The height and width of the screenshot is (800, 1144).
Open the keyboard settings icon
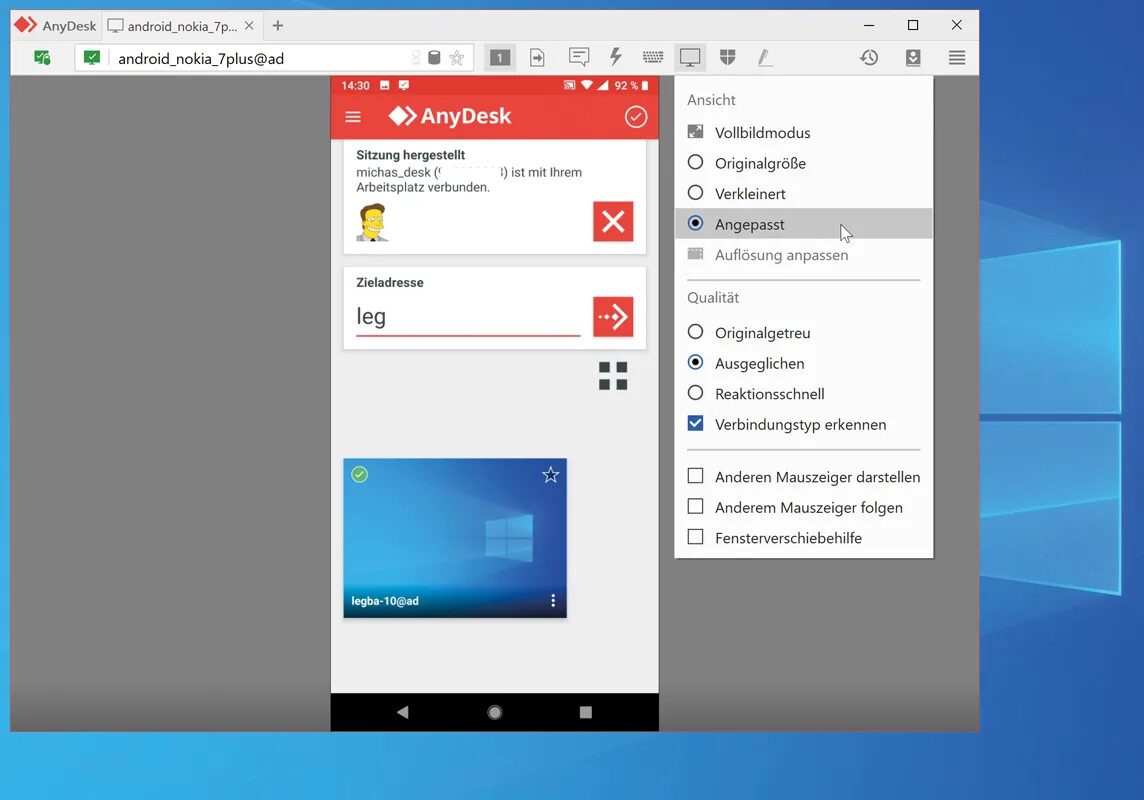click(653, 57)
